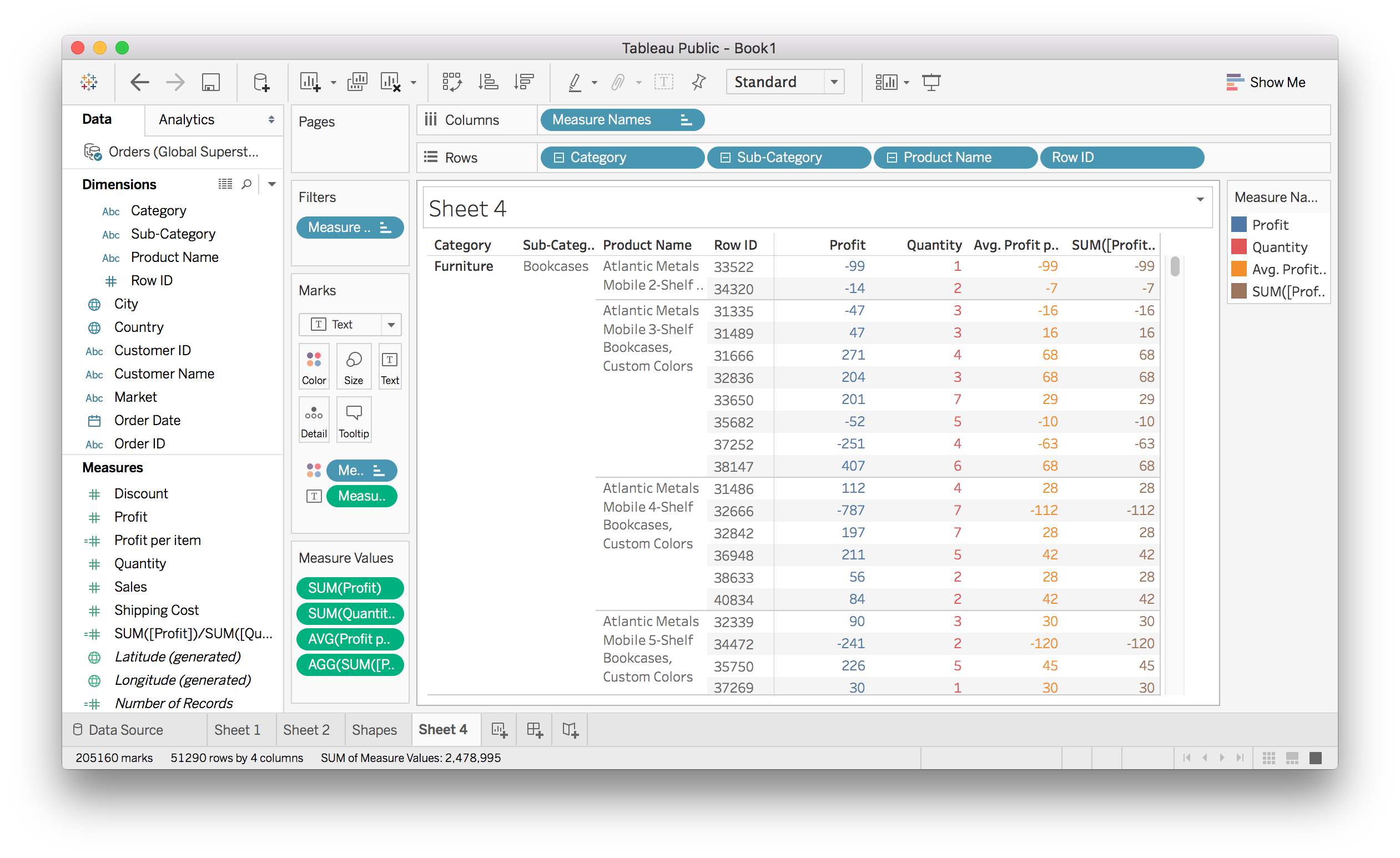Click the Presentation Mode icon
Image resolution: width=1400 pixels, height=858 pixels.
(x=931, y=82)
